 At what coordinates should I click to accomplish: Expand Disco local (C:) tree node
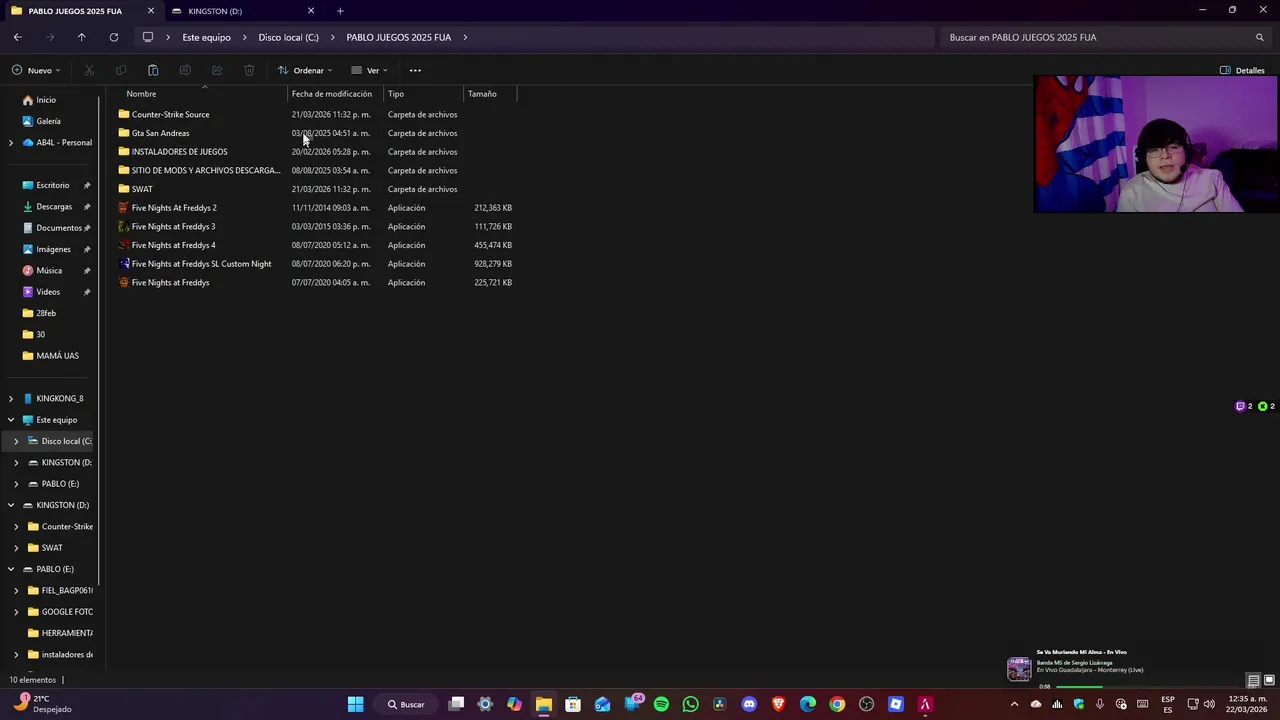click(16, 441)
